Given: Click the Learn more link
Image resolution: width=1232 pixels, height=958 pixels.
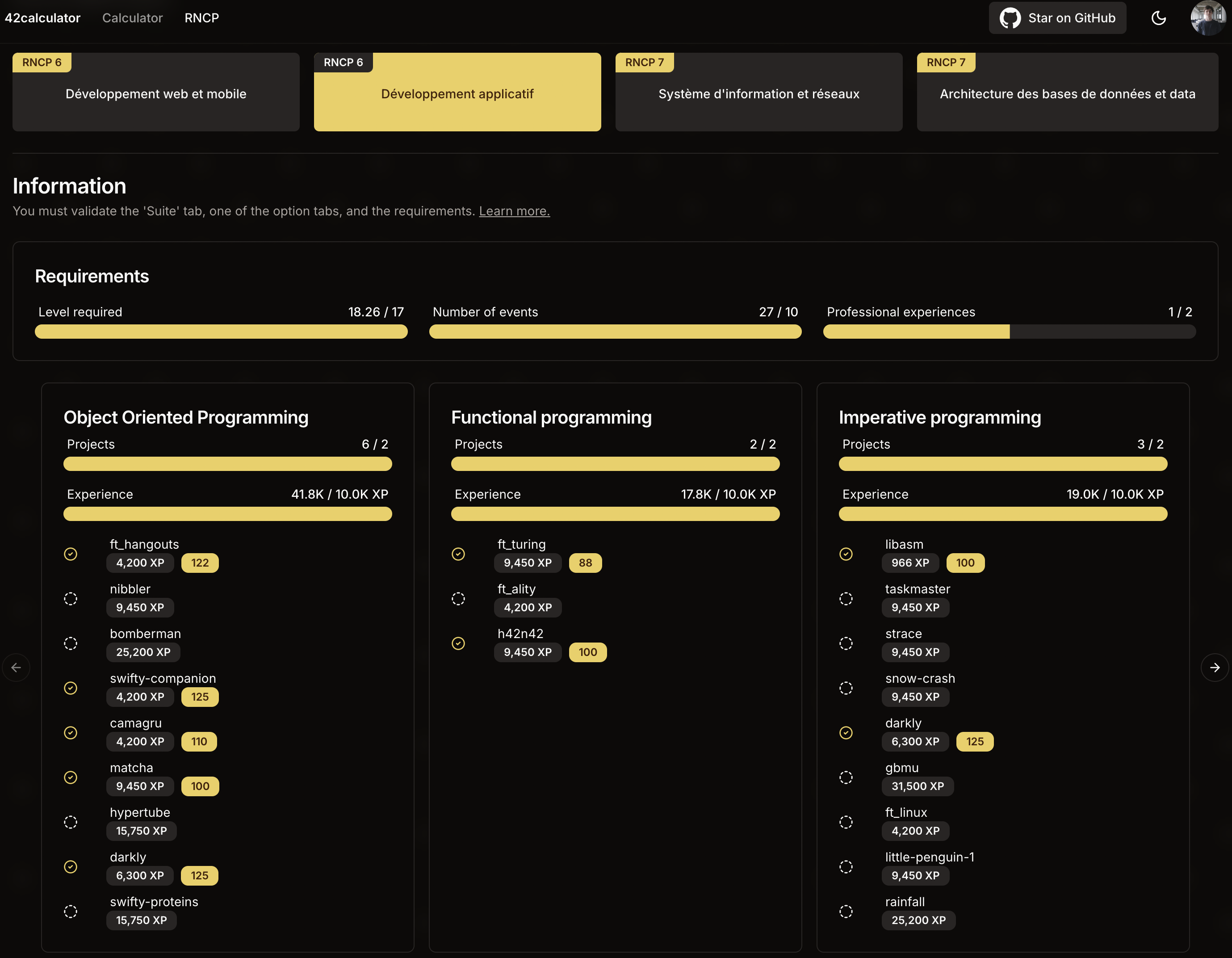Looking at the screenshot, I should tap(514, 211).
